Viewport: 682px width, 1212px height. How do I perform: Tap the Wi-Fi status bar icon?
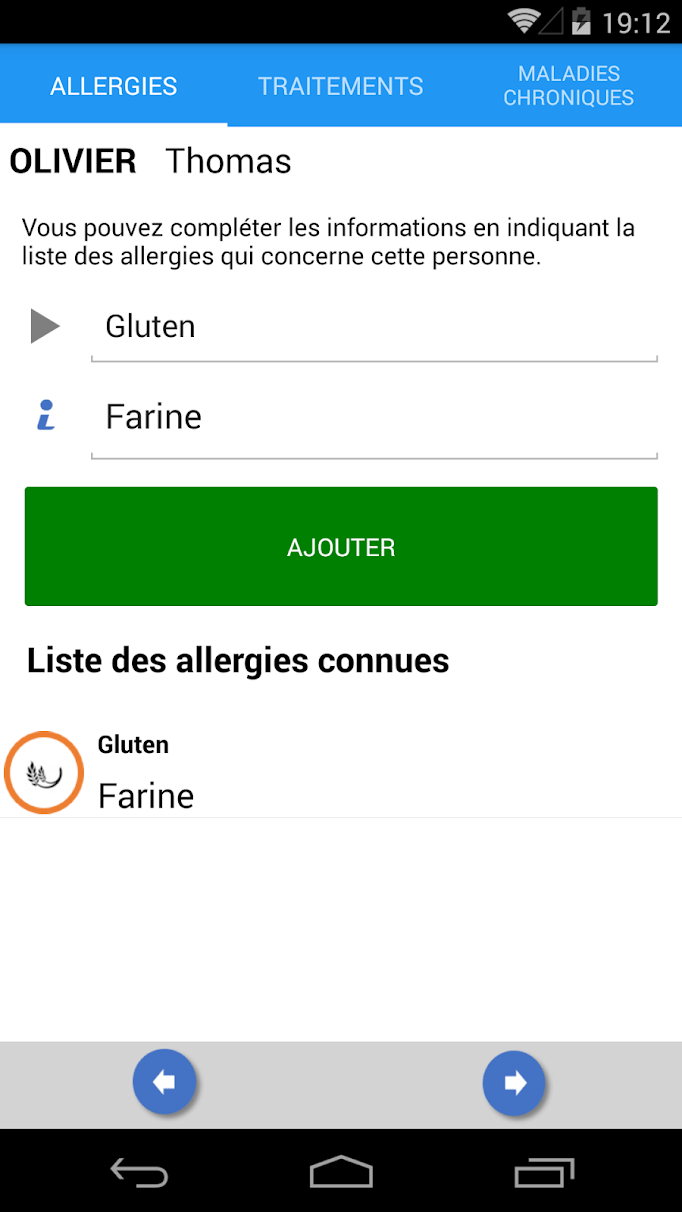(x=523, y=21)
